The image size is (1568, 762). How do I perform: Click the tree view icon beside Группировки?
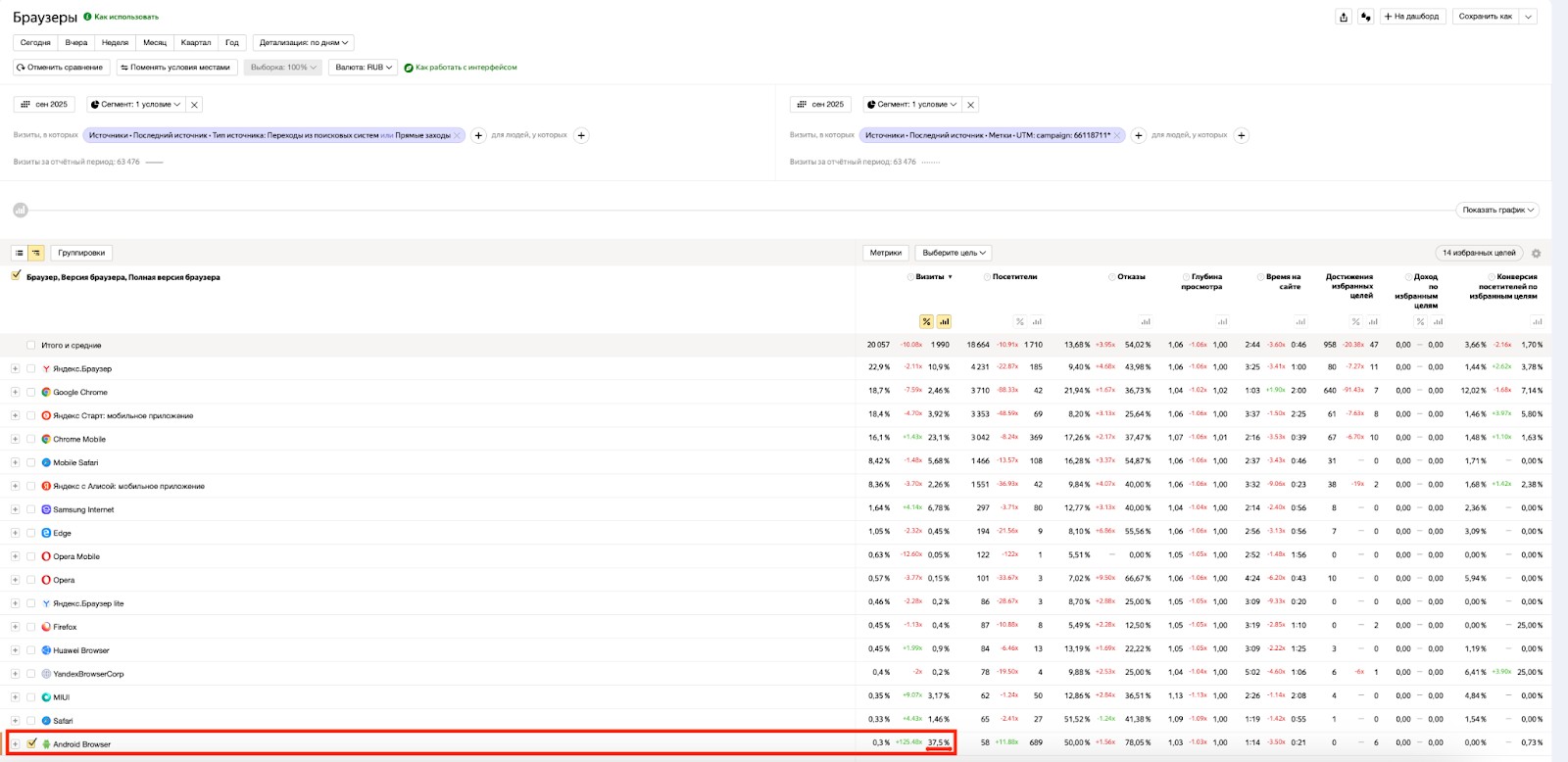pos(36,253)
